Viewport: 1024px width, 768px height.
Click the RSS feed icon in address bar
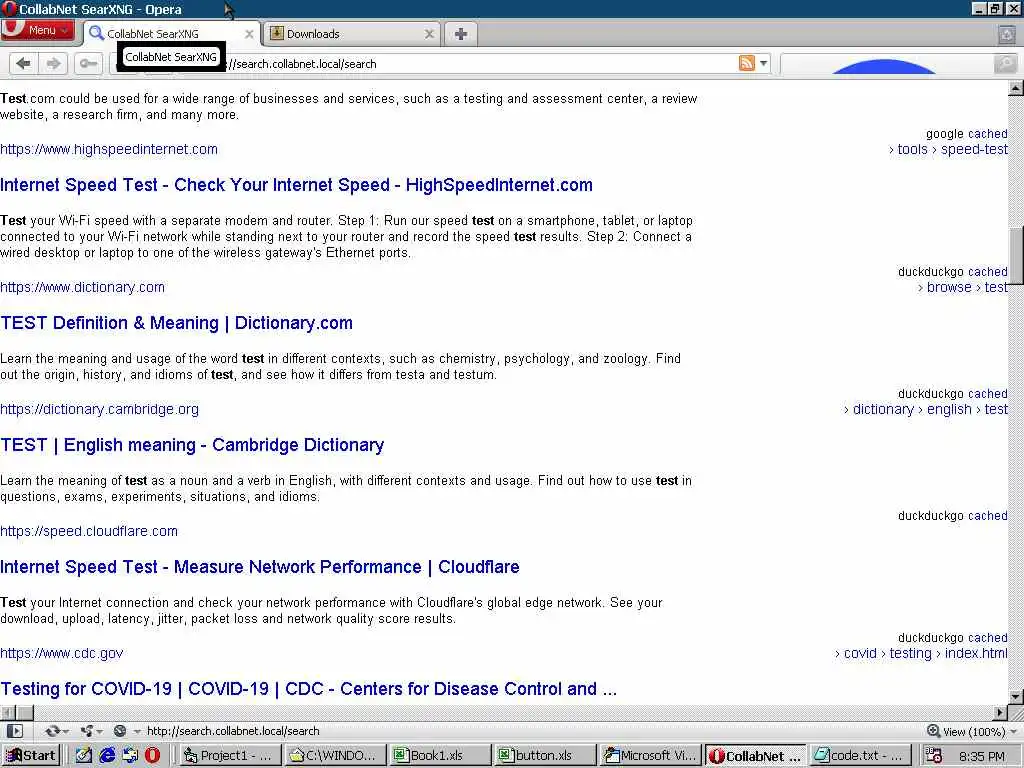[x=746, y=63]
